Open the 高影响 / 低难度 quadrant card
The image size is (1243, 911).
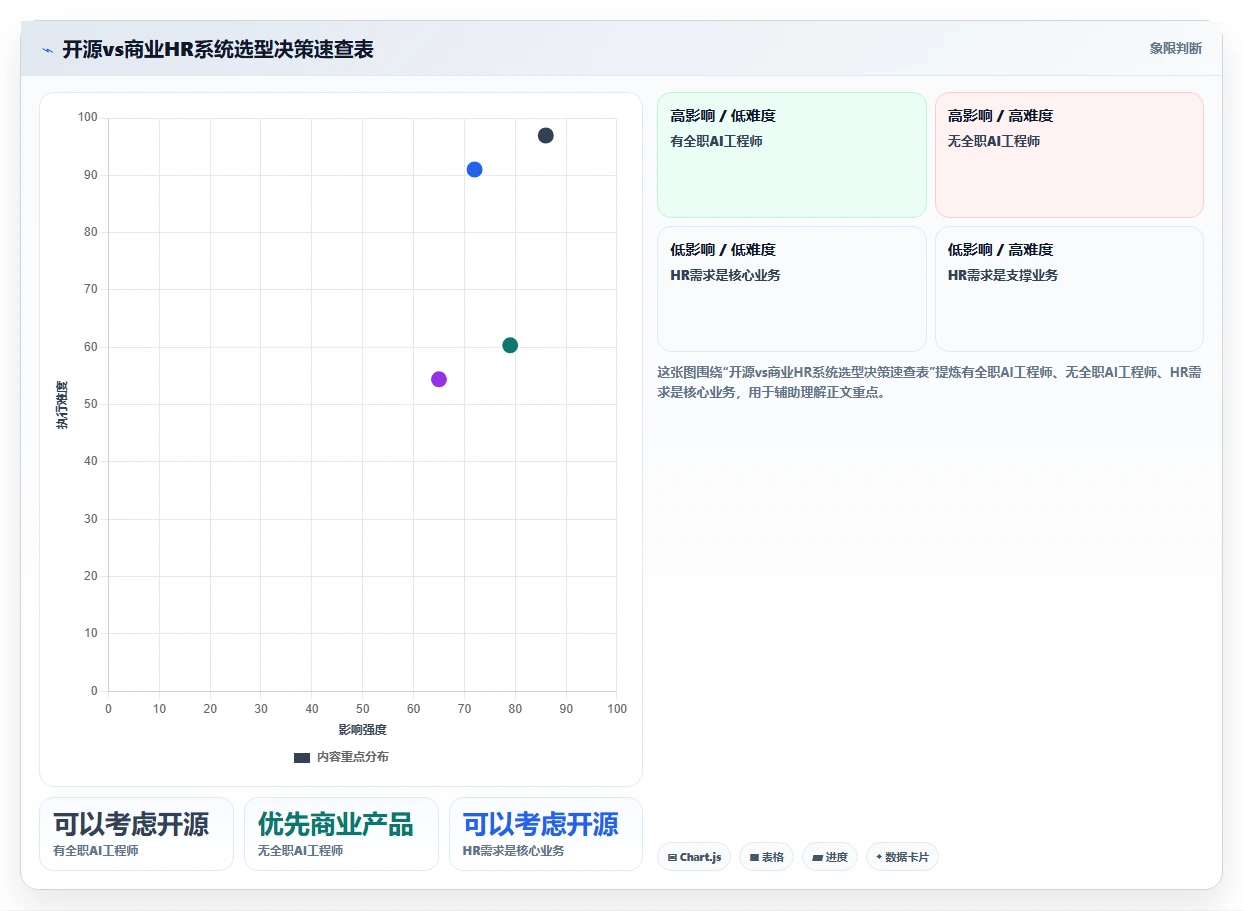pyautogui.click(x=792, y=155)
